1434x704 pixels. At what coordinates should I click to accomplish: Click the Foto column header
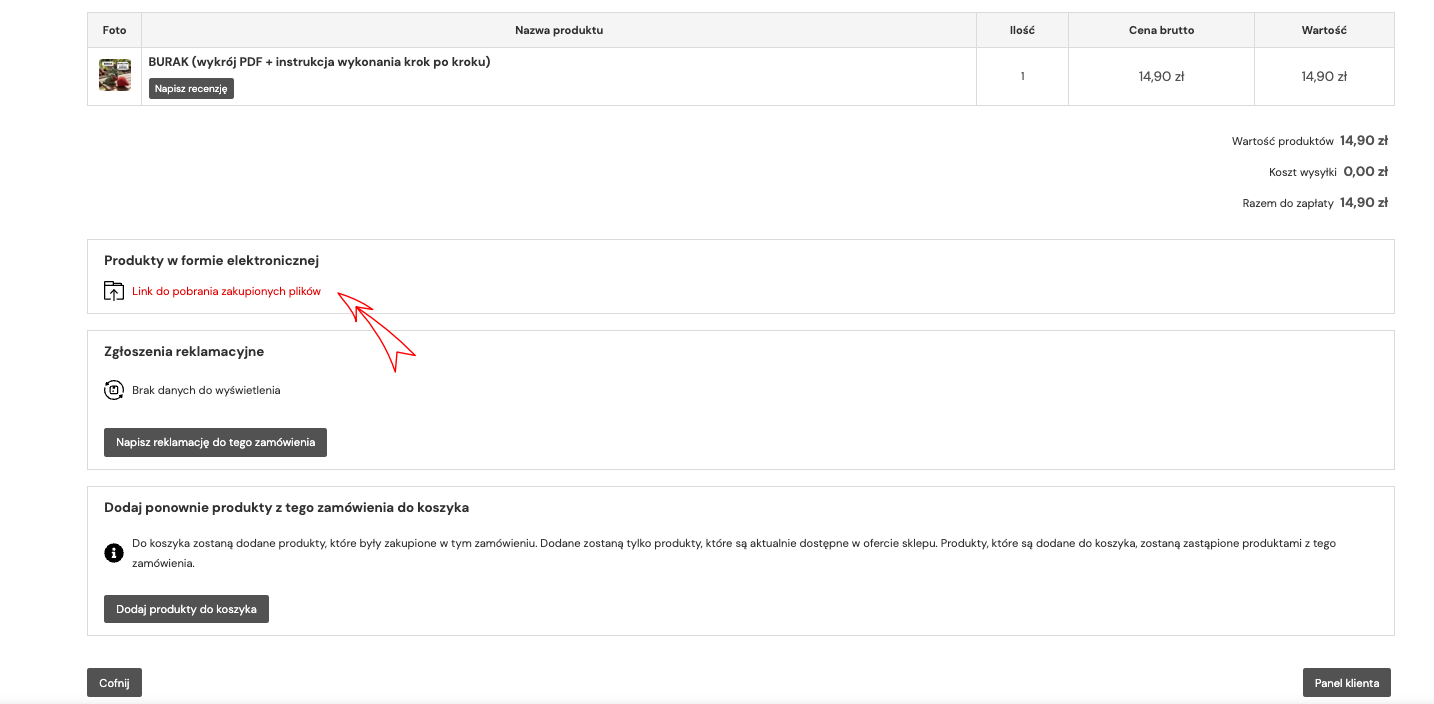tap(115, 30)
